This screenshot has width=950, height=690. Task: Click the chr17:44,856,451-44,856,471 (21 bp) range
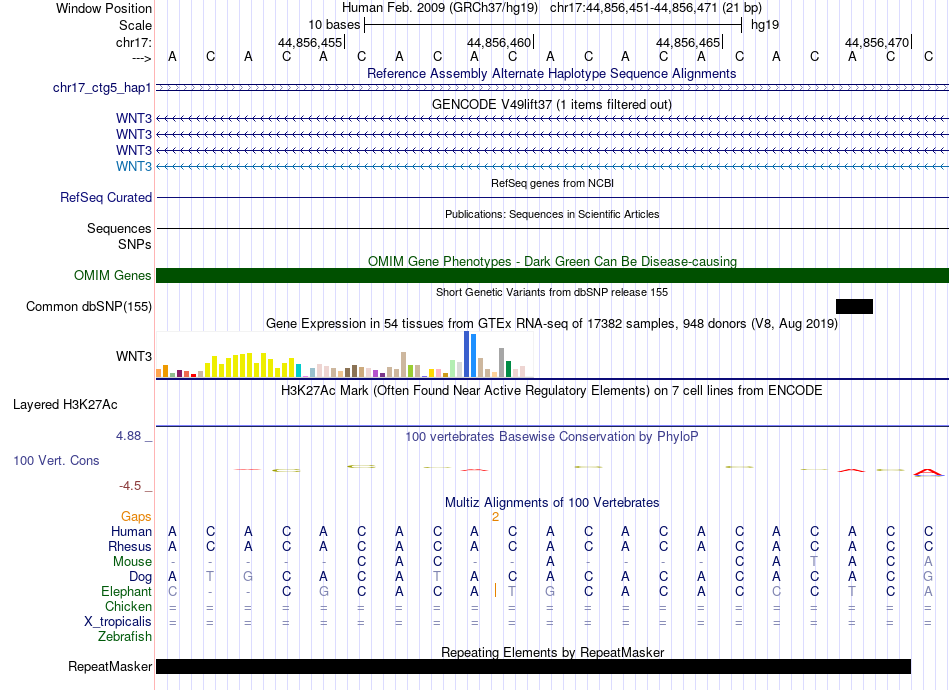point(656,8)
